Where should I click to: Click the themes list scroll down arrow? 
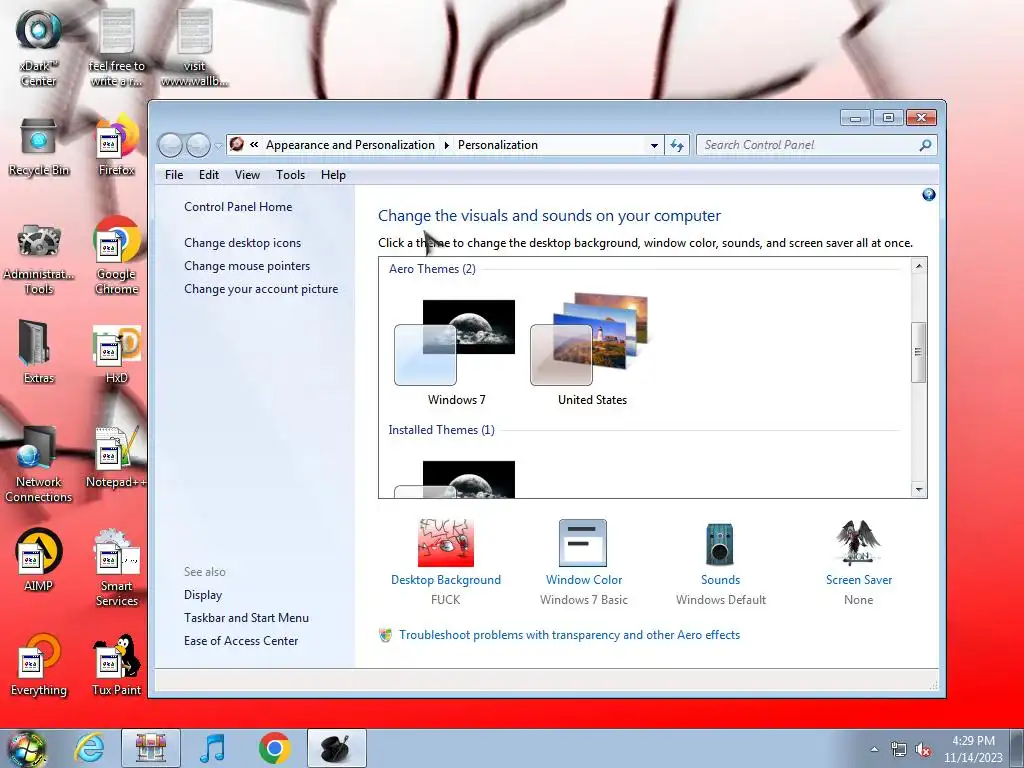(919, 490)
